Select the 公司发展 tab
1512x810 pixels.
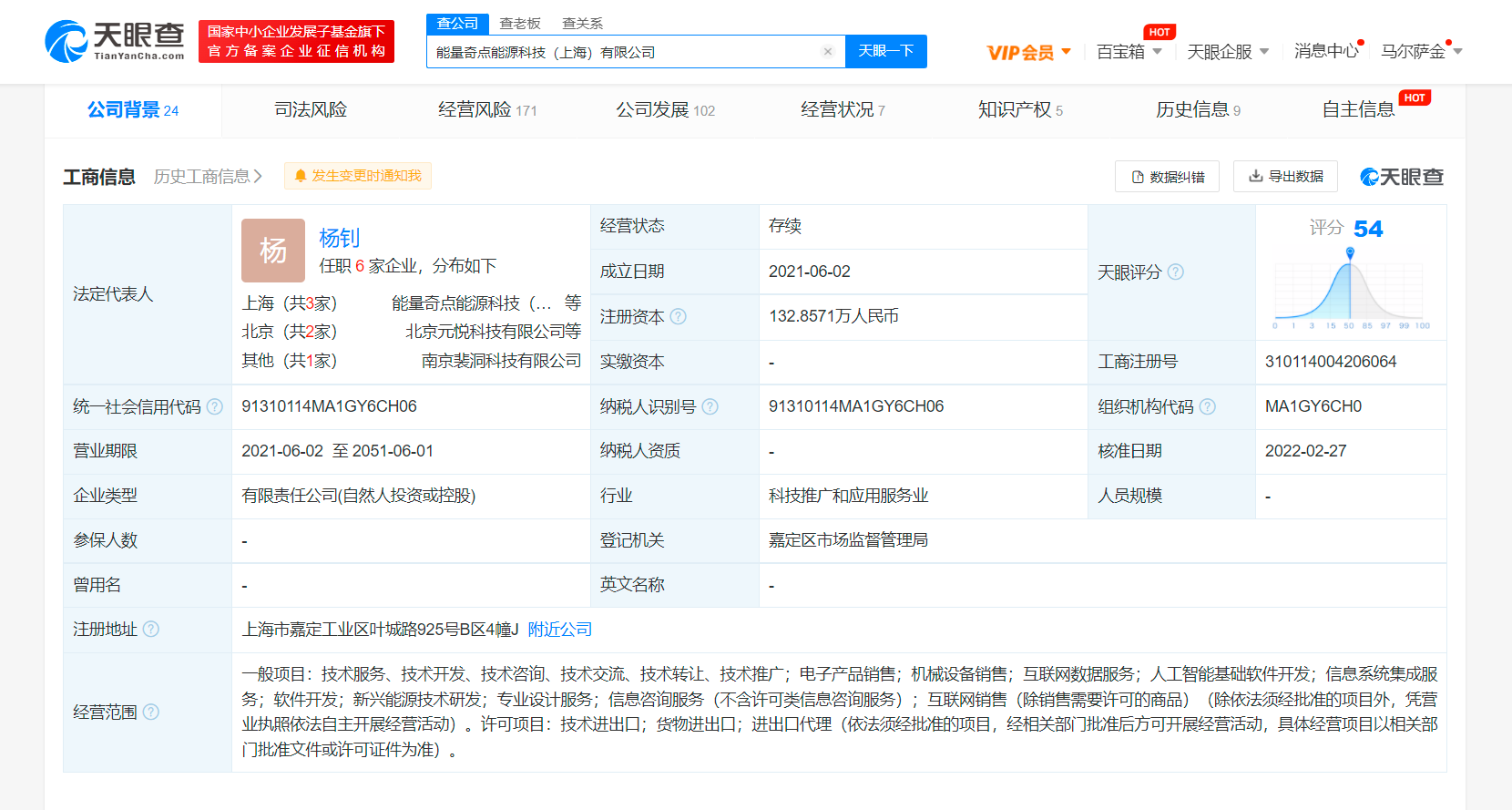pos(665,110)
